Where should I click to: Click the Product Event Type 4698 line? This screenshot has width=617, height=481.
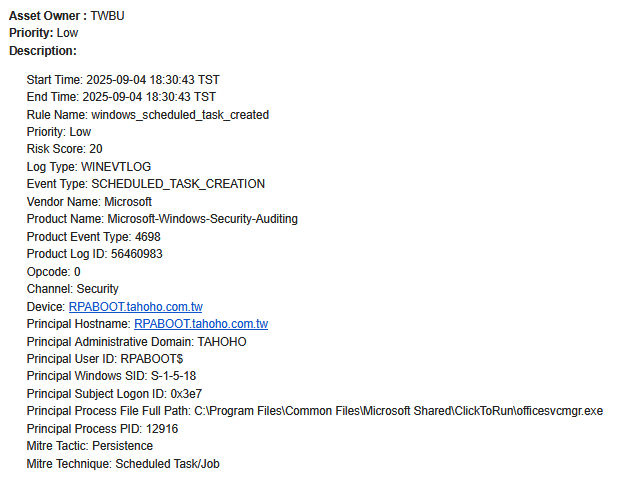93,237
